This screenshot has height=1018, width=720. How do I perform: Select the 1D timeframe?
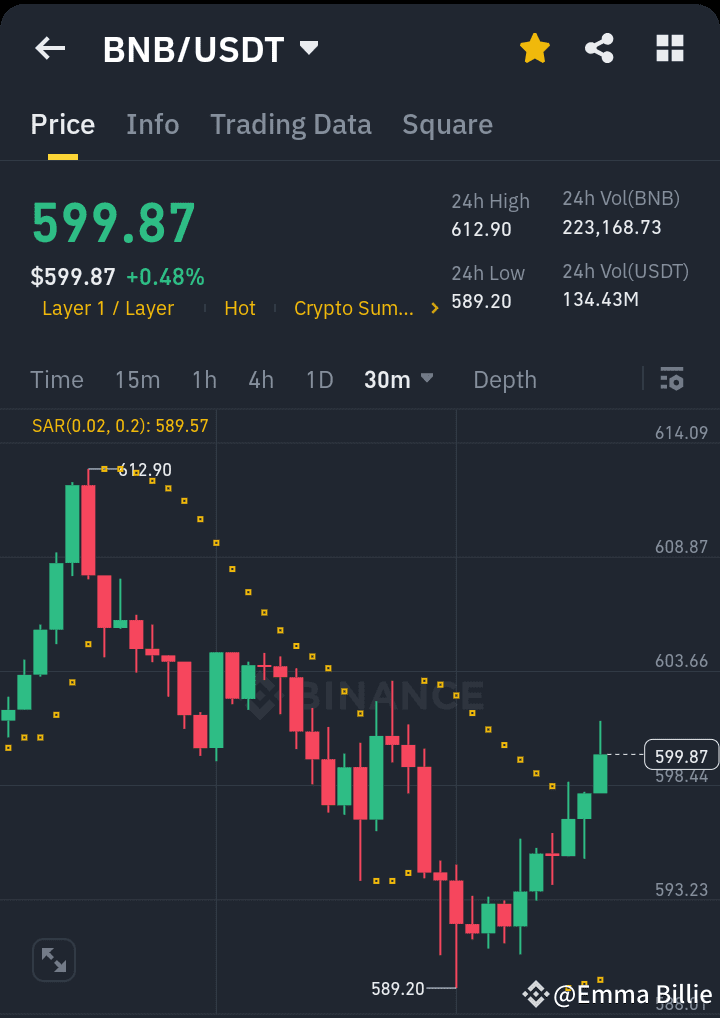pyautogui.click(x=319, y=380)
